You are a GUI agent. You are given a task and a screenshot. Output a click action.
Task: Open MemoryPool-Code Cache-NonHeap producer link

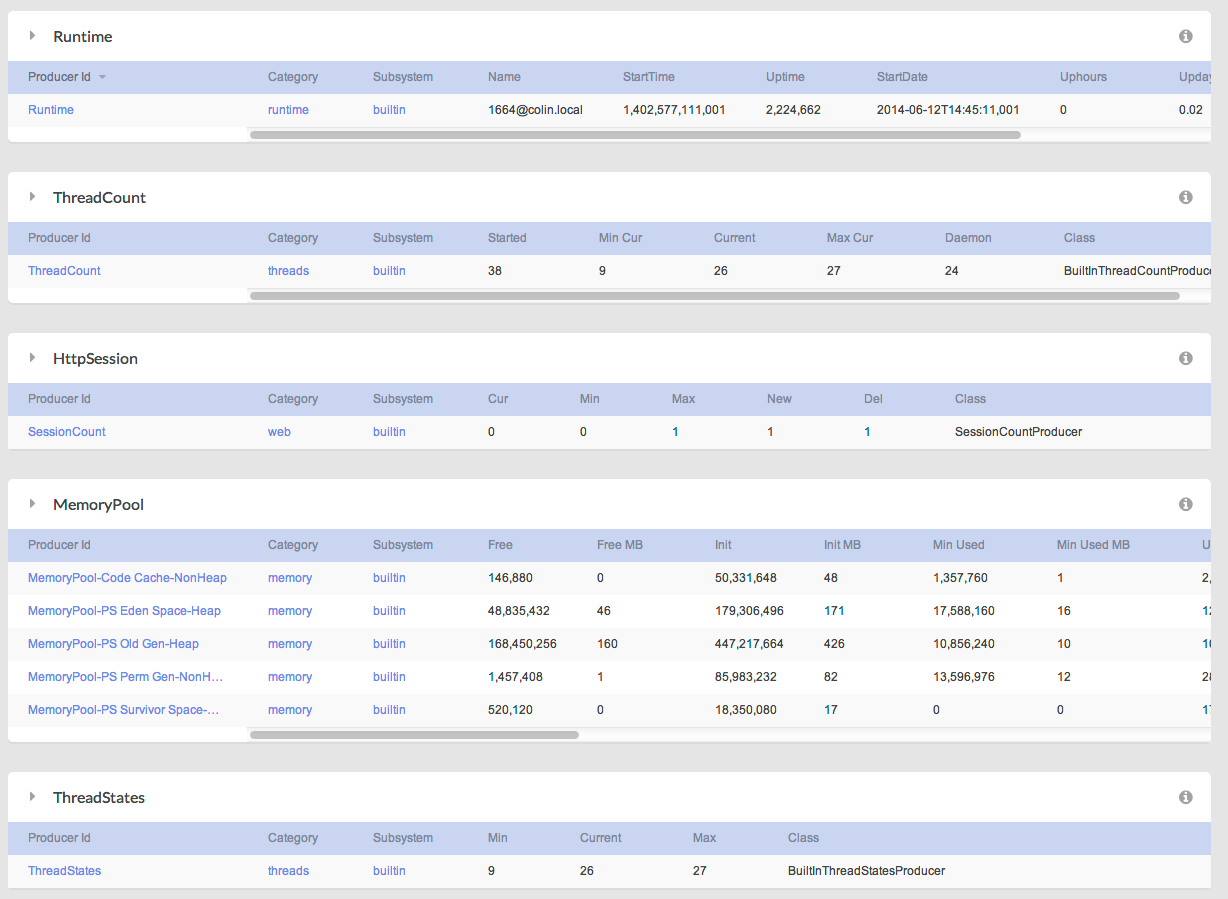pyautogui.click(x=127, y=578)
